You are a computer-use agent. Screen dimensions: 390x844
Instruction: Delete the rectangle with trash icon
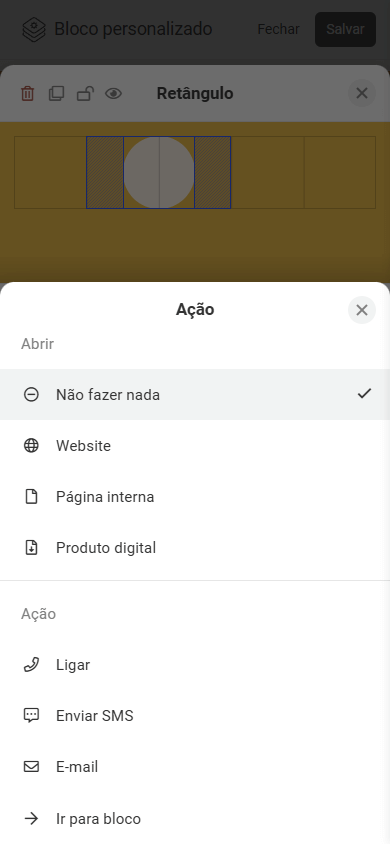click(x=27, y=94)
